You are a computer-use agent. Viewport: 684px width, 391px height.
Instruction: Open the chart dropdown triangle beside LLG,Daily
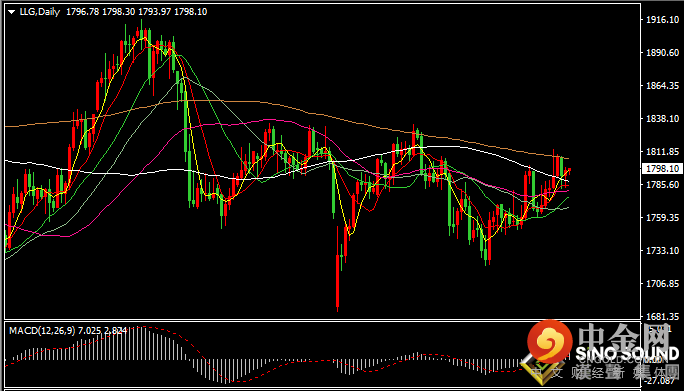(x=12, y=12)
